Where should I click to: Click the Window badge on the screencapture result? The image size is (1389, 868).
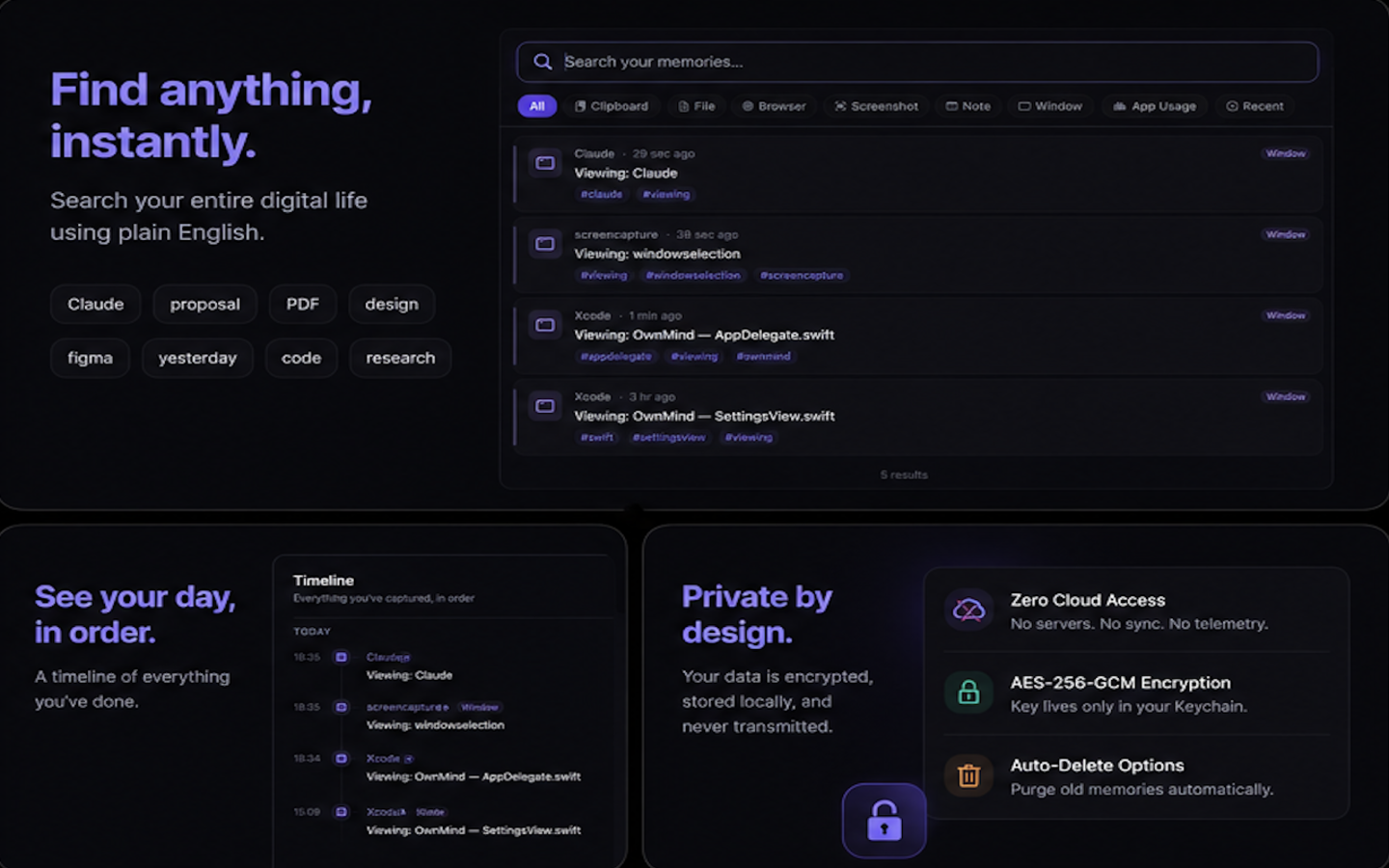(x=1286, y=234)
